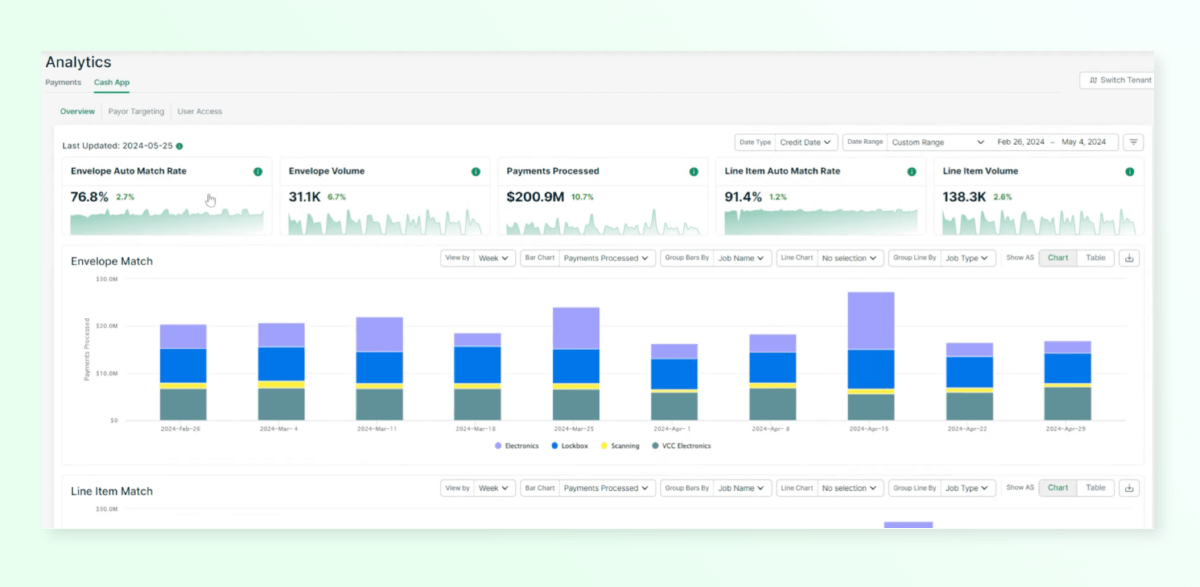Click the export icon on Line Item Match
Viewport: 1200px width, 587px height.
(1129, 488)
